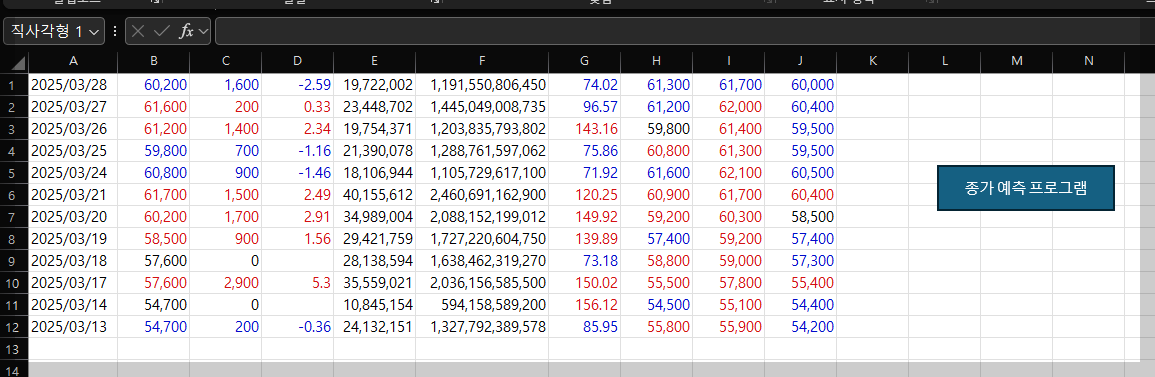Select column G header
This screenshot has height=377, width=1155.
tap(584, 61)
